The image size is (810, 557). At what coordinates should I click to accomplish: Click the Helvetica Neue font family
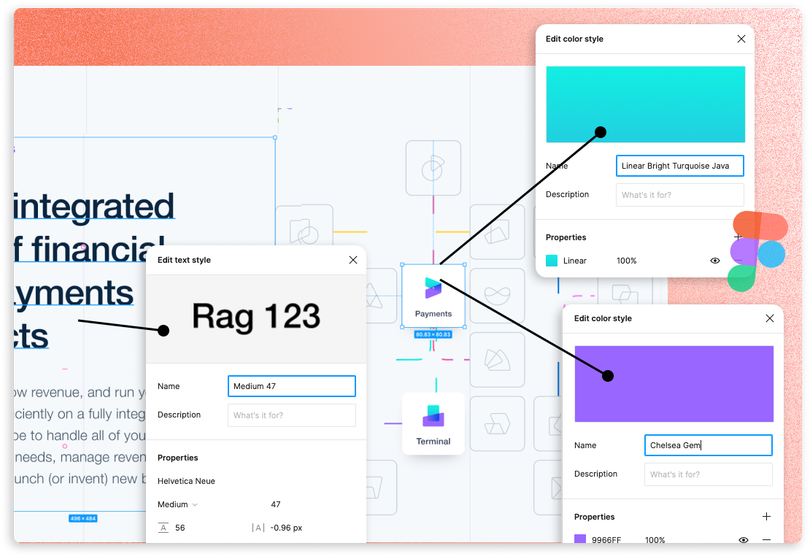pyautogui.click(x=186, y=481)
